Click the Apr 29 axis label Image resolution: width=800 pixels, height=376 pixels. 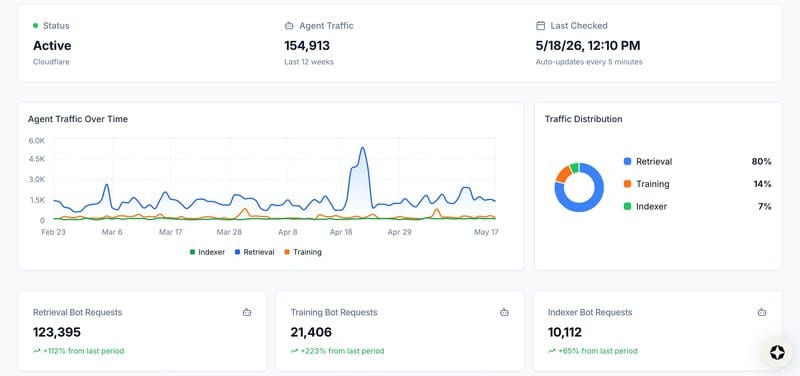click(x=399, y=232)
